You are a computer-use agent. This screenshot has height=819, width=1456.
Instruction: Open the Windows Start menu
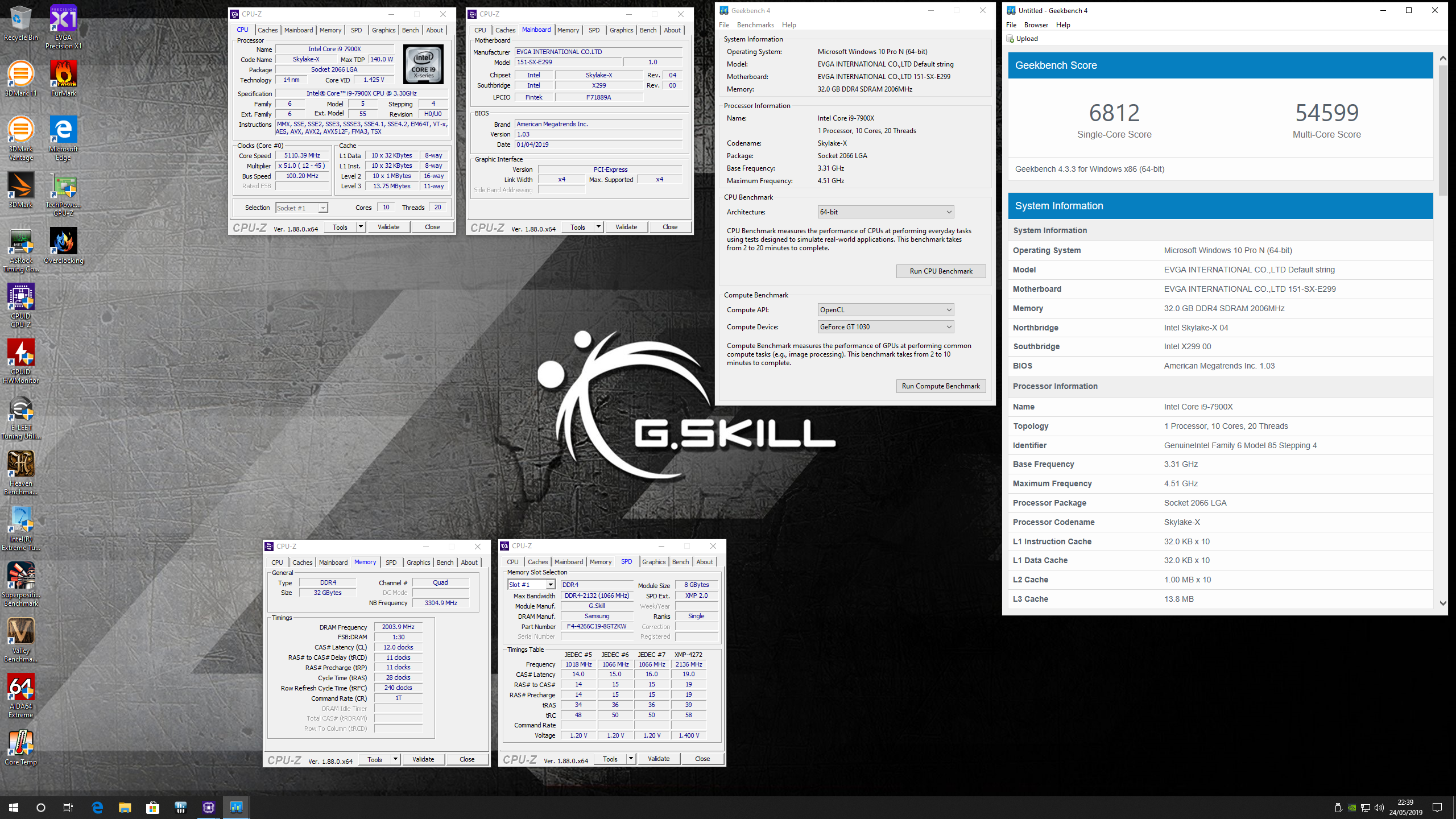14,807
